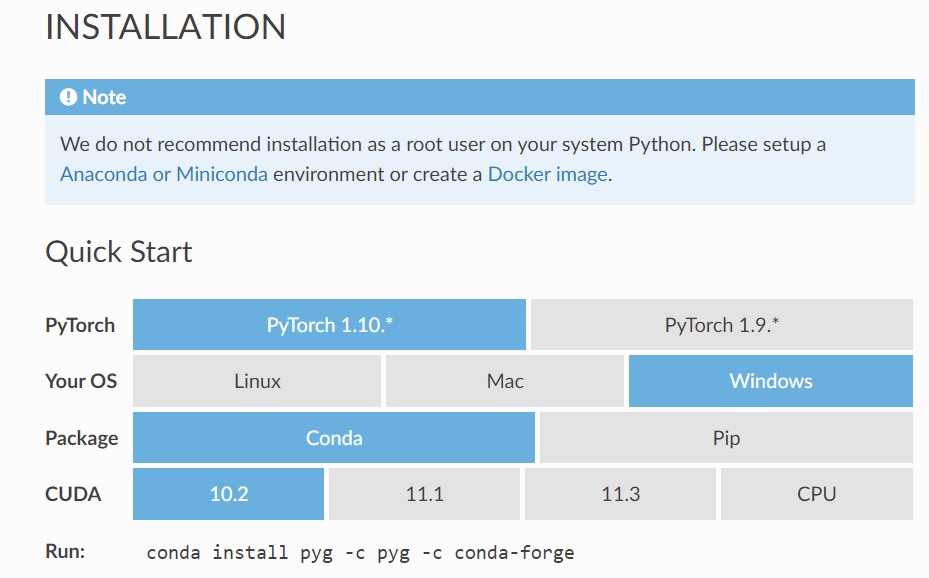Select the PyTorch 1.9.* option
This screenshot has width=929, height=578.
click(x=722, y=325)
